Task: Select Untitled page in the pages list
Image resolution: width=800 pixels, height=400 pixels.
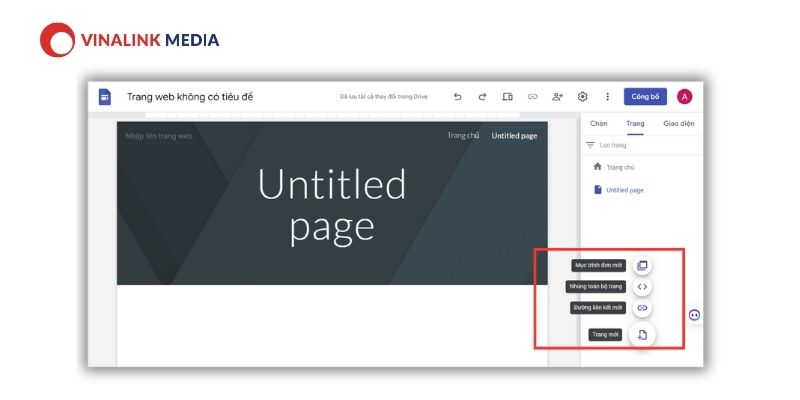Action: [x=625, y=190]
